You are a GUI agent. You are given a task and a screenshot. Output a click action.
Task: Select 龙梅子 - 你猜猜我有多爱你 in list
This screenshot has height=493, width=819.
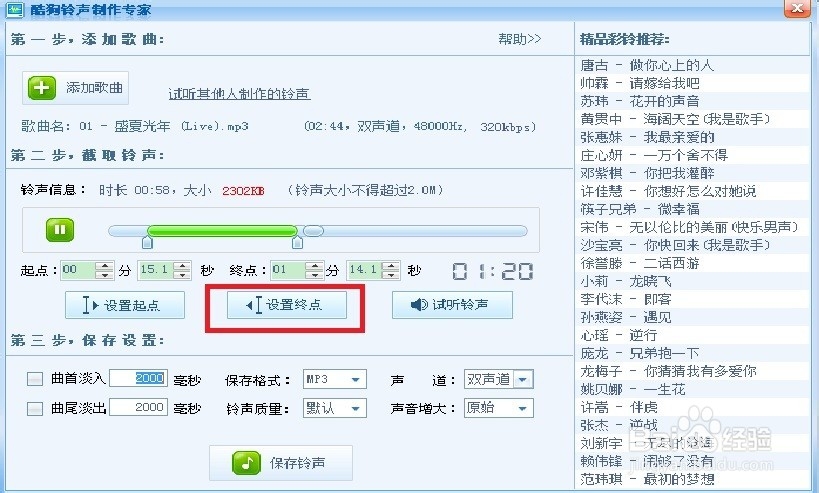tap(694, 371)
